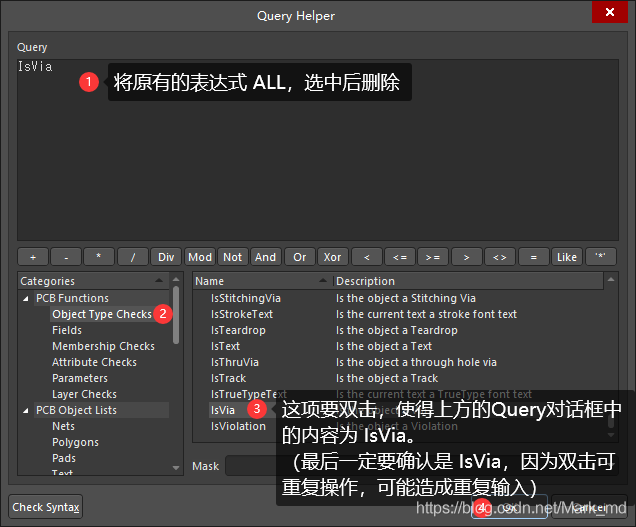The width and height of the screenshot is (636, 527).
Task: Click the Description column header
Action: pyautogui.click(x=468, y=281)
